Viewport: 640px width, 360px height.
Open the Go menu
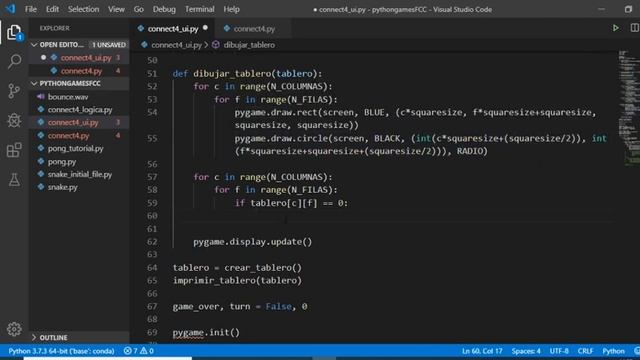tap(139, 9)
